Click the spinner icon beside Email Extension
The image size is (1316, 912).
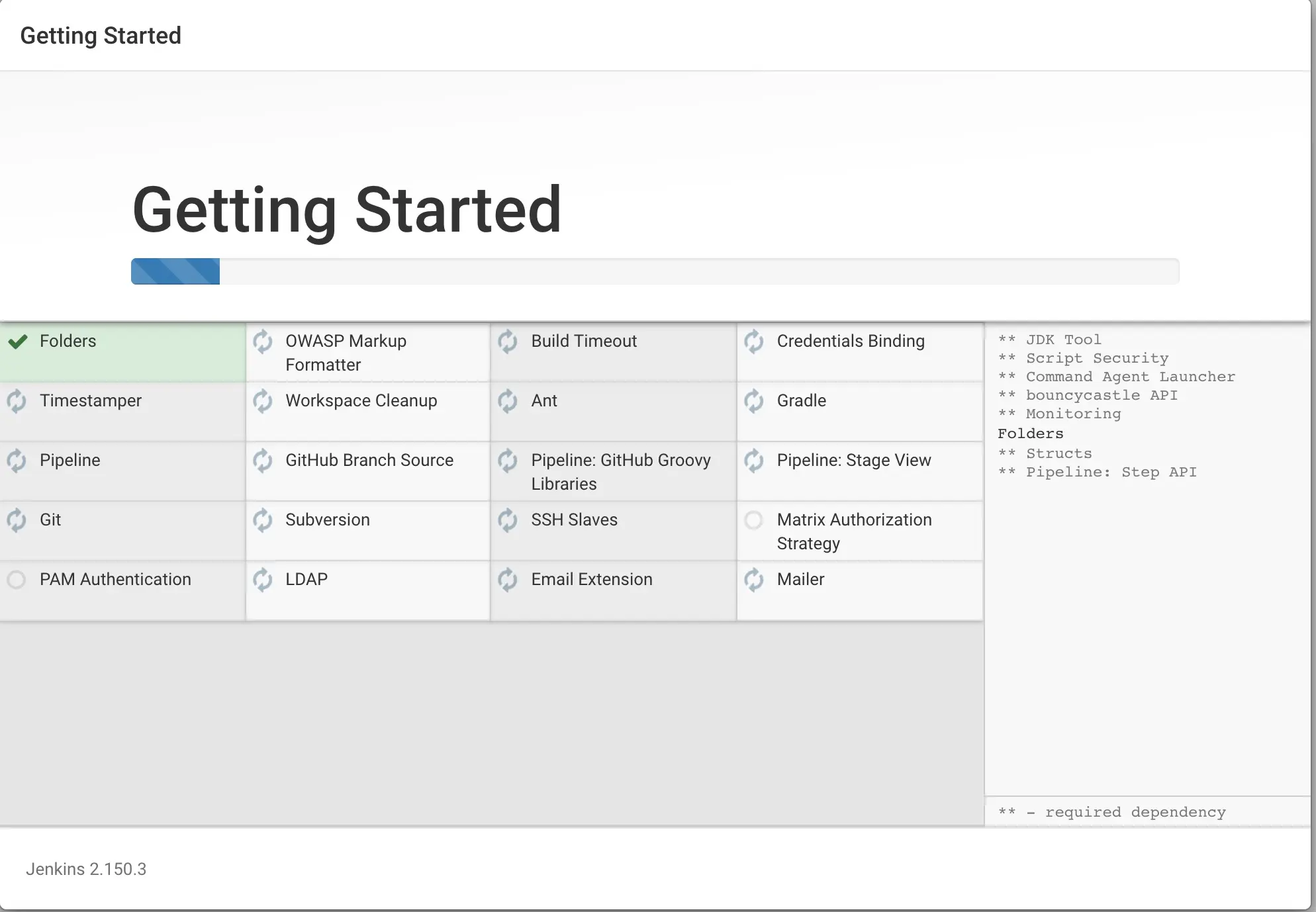point(508,580)
